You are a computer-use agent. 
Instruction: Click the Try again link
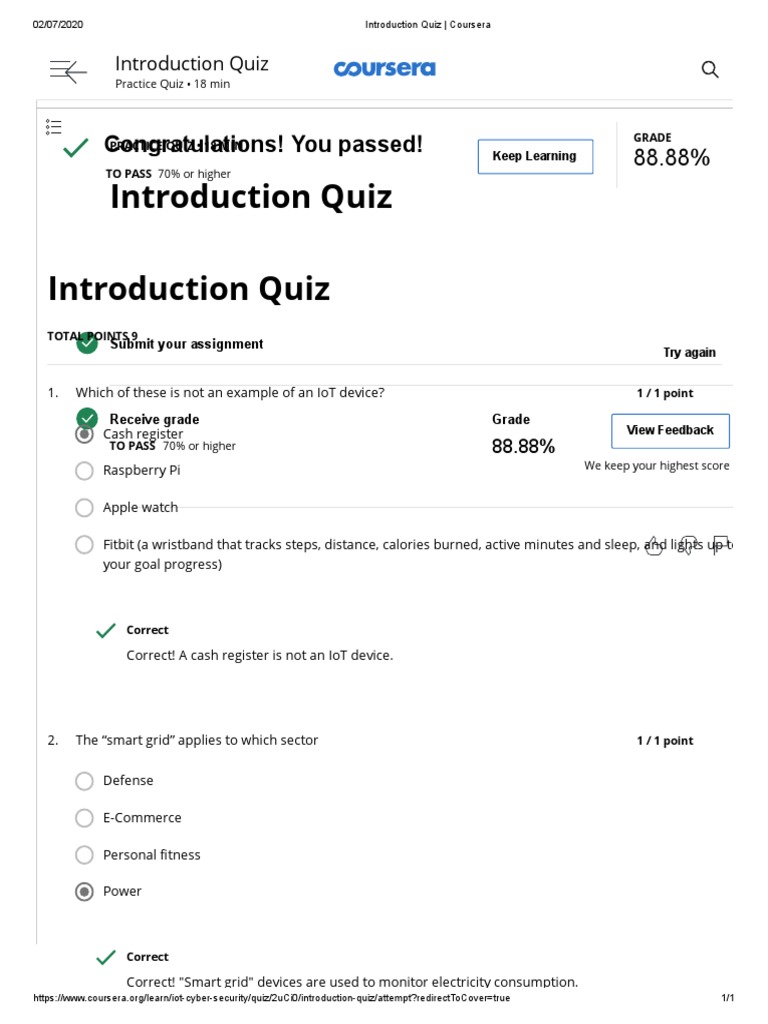(x=689, y=353)
